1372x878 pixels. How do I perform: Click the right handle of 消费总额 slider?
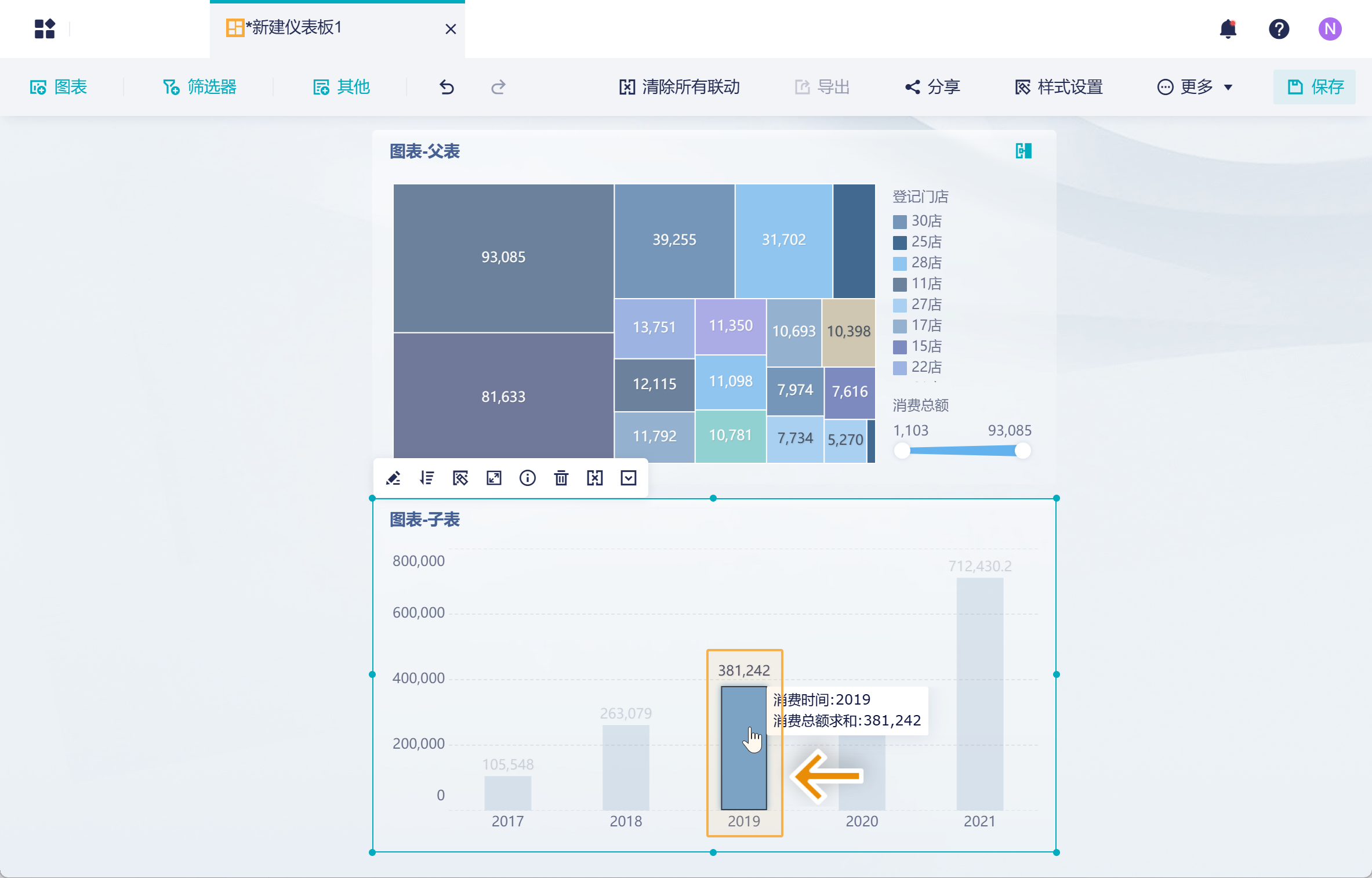pyautogui.click(x=1023, y=451)
